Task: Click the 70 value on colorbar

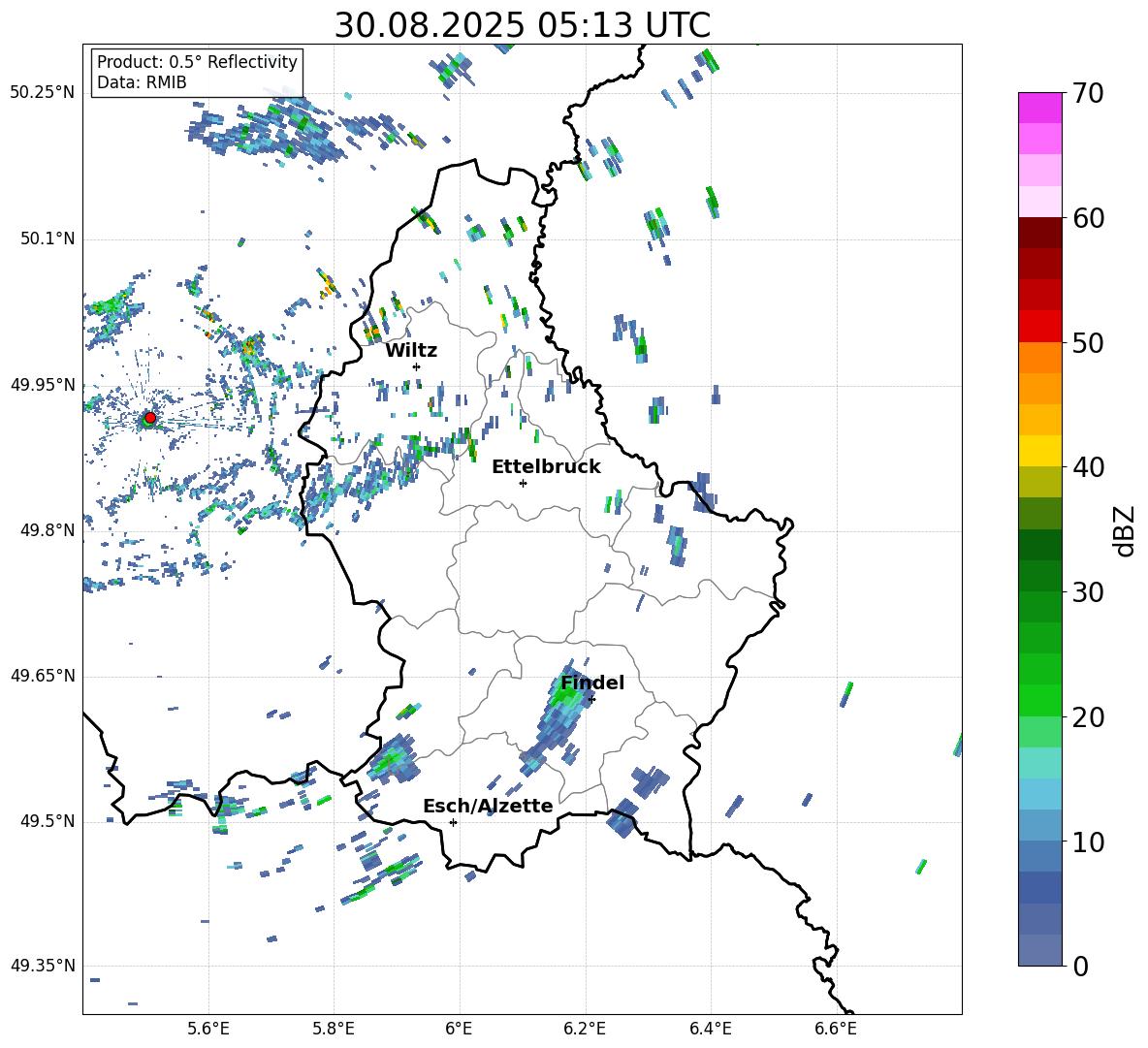Action: click(1088, 94)
